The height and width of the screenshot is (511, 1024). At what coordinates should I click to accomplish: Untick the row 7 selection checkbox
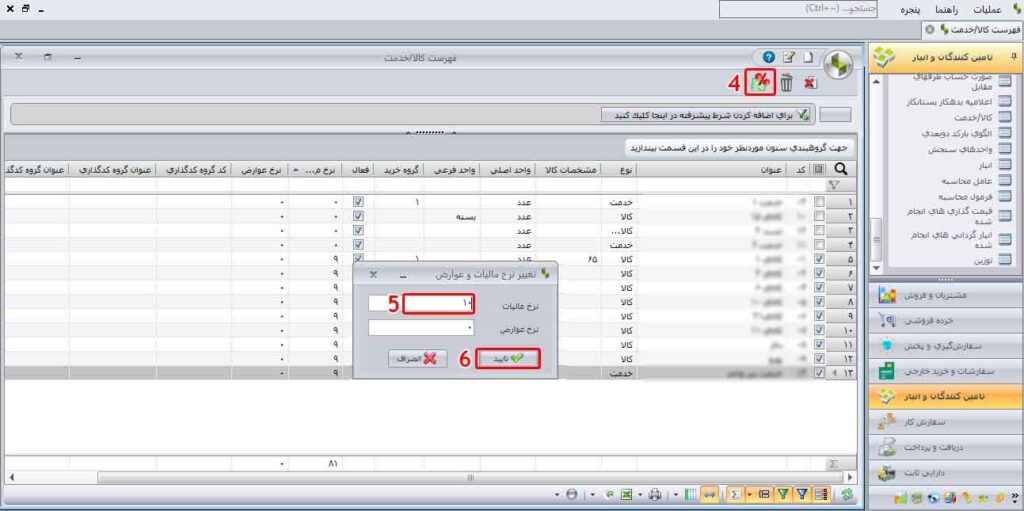(x=819, y=288)
